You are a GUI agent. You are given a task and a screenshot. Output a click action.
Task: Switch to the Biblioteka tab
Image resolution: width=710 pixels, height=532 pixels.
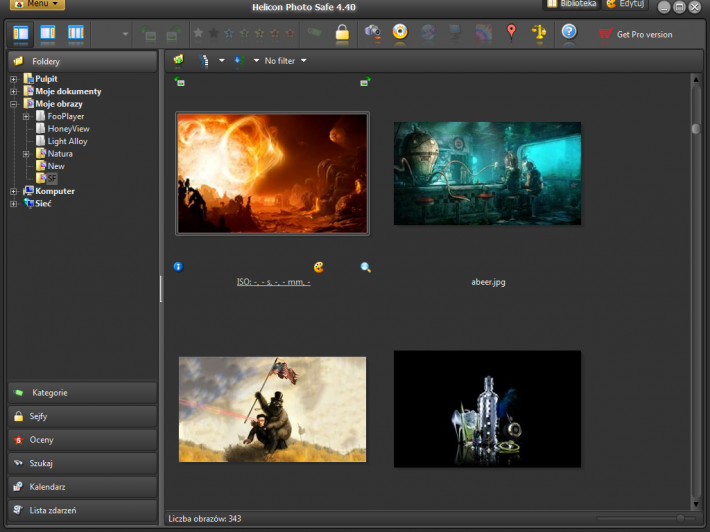pos(571,4)
